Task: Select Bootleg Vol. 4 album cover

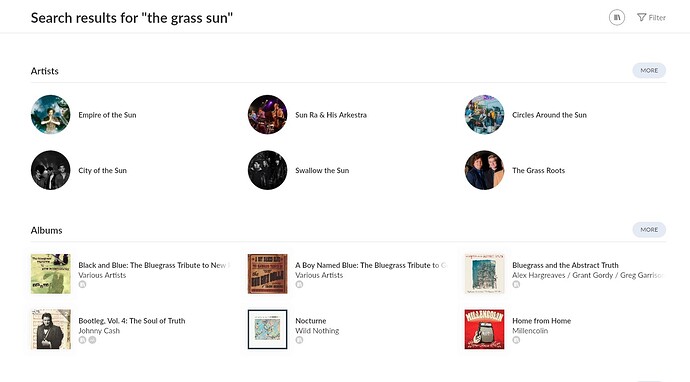Action: point(51,329)
